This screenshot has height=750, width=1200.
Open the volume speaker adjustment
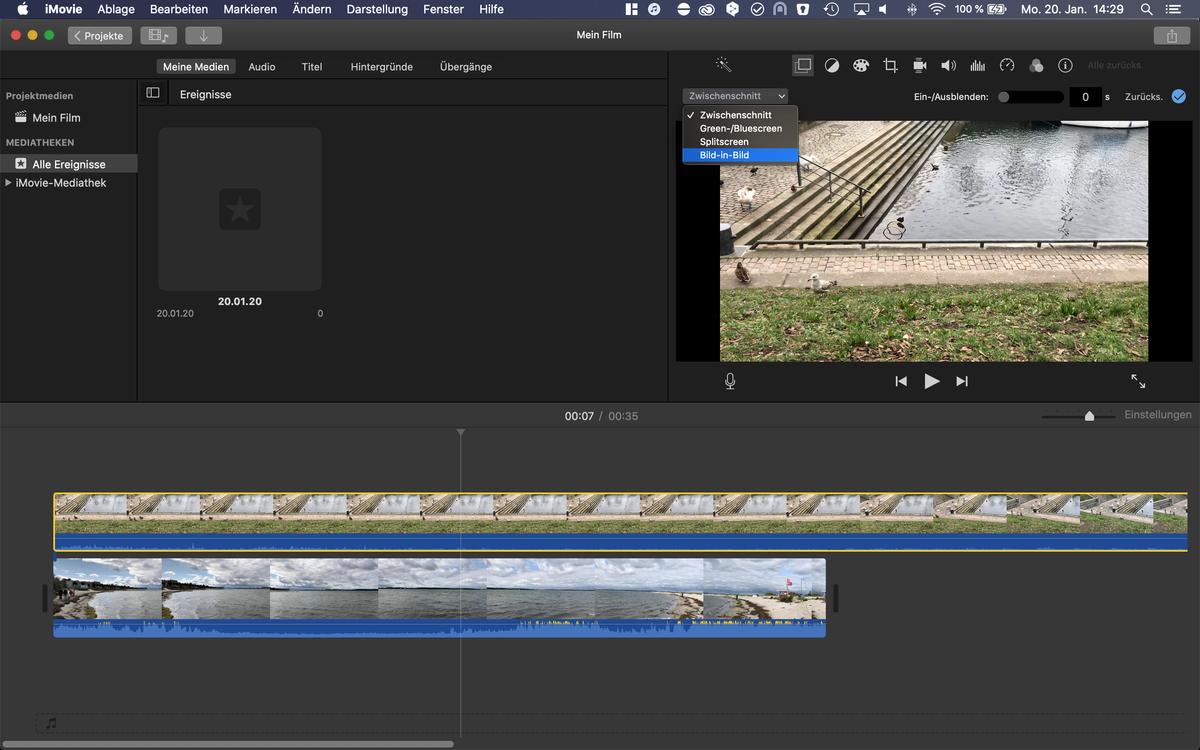point(948,65)
